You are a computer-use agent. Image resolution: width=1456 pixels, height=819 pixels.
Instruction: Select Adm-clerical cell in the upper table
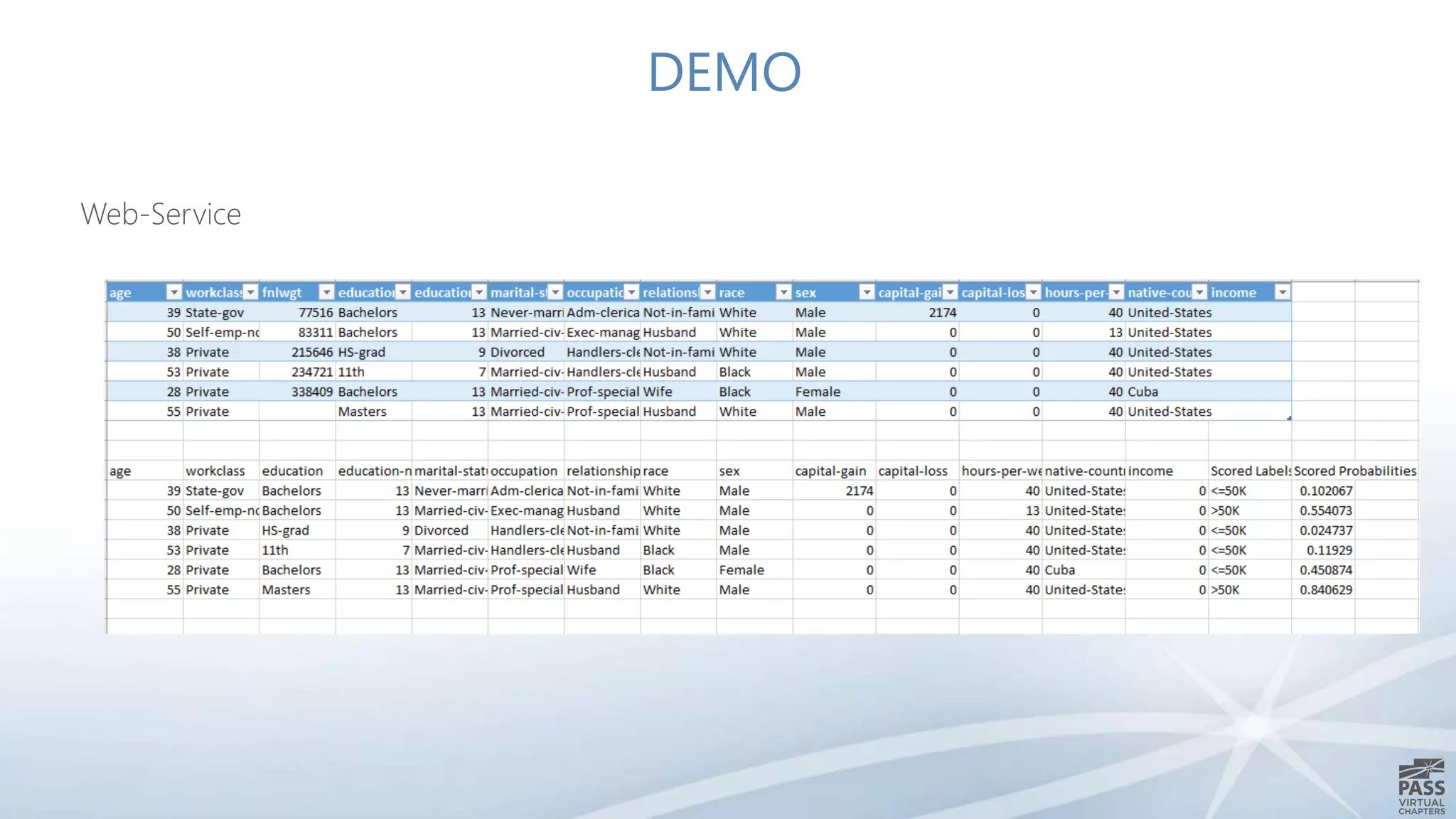click(602, 312)
